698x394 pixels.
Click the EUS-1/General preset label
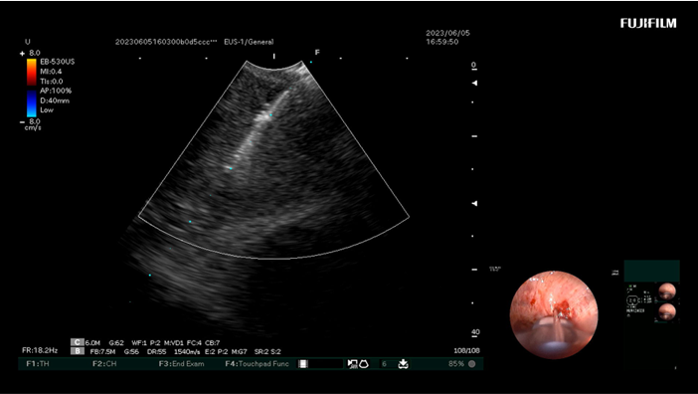[249, 42]
